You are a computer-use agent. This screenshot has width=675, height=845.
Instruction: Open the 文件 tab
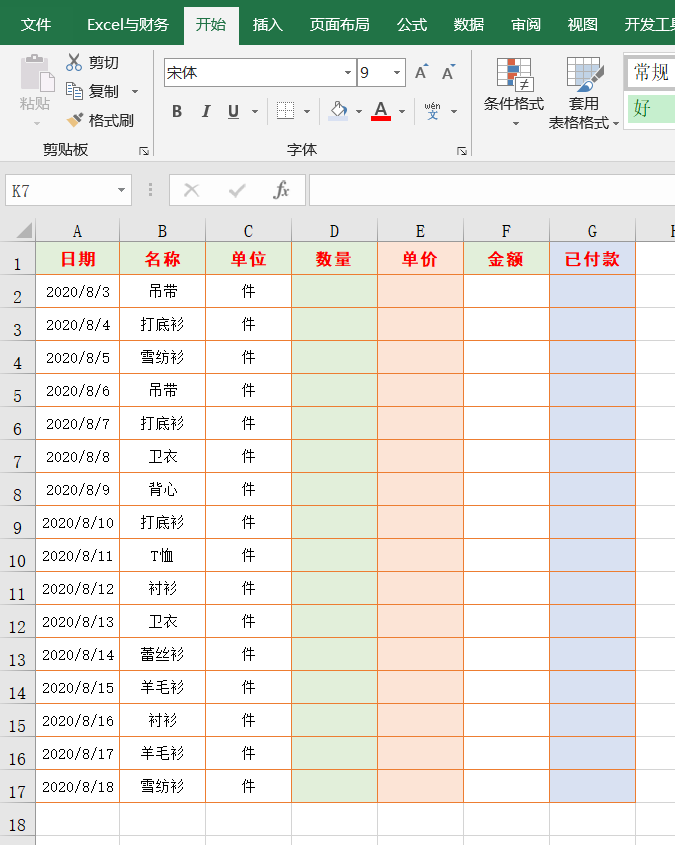click(36, 25)
